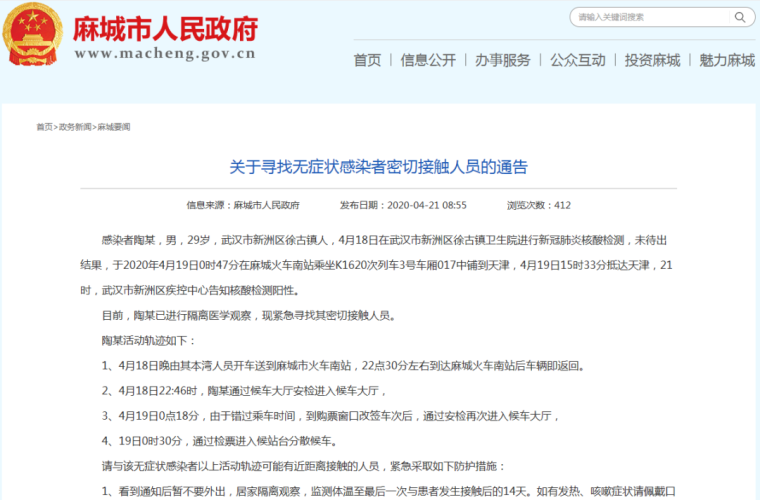Click the search magnifier icon

coord(740,17)
